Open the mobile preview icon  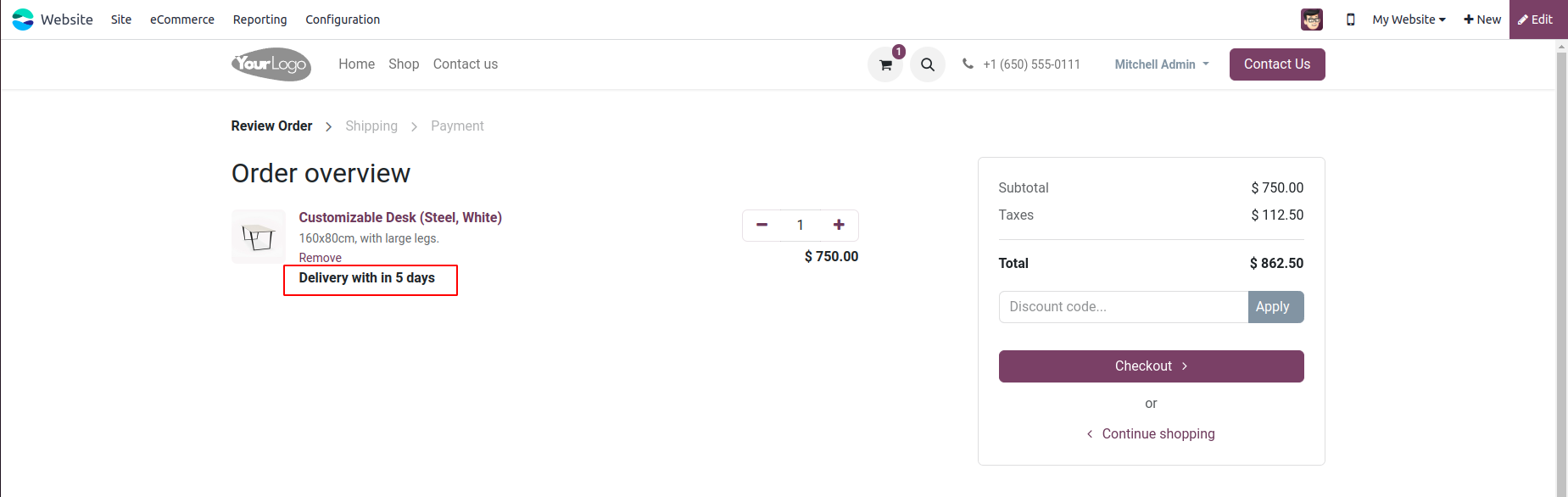pos(1350,20)
